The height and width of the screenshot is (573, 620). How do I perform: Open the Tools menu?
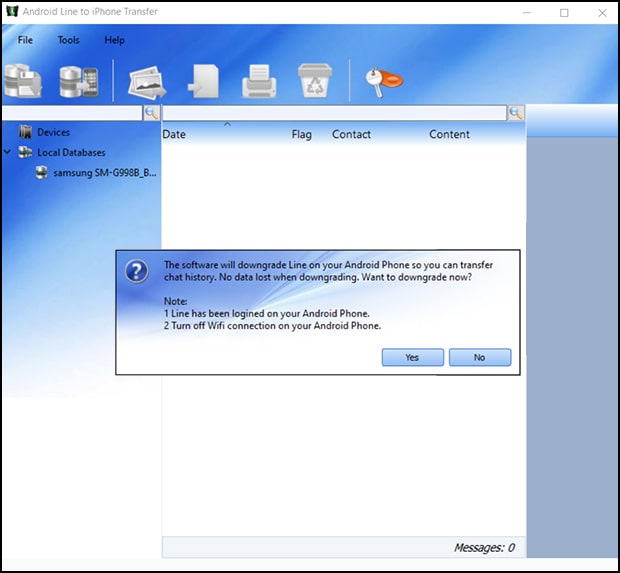pyautogui.click(x=68, y=40)
